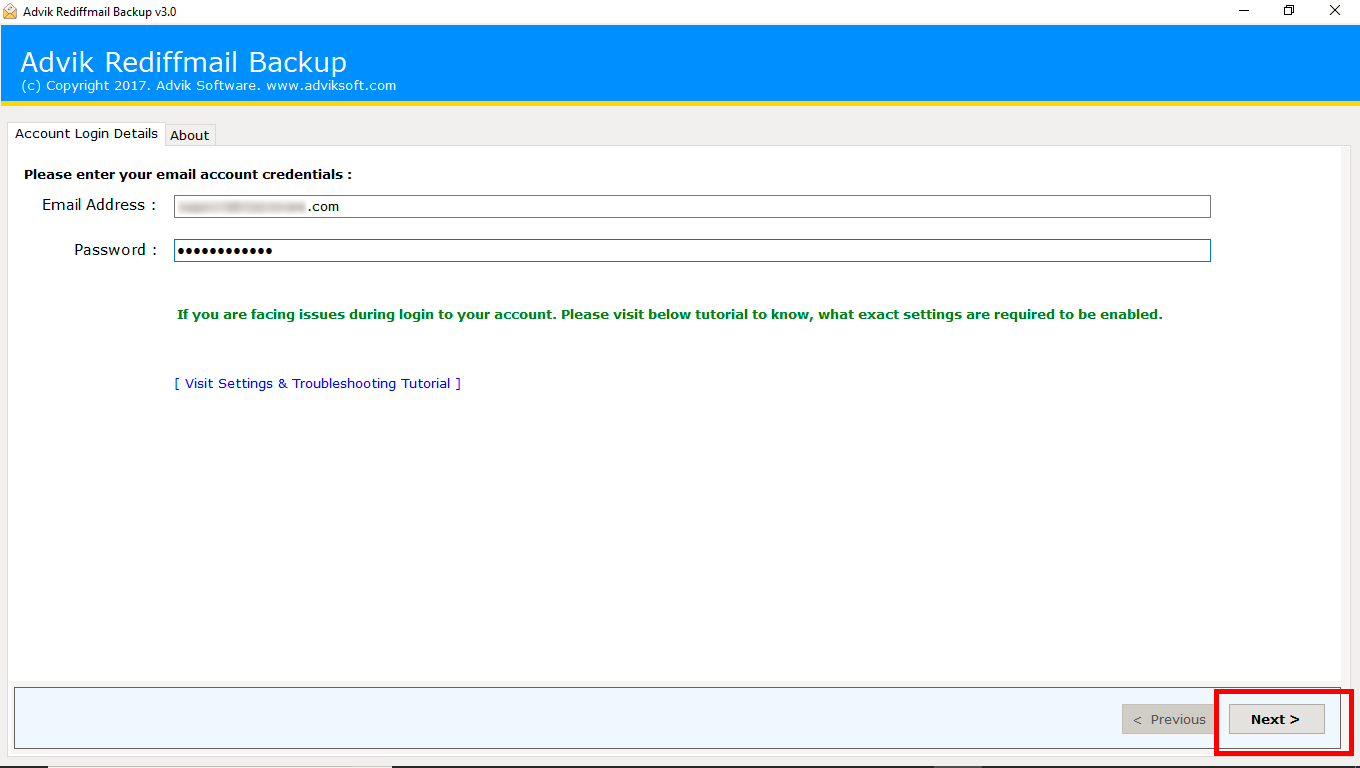Minimize the Advik Rediffmail Backup window
Image resolution: width=1360 pixels, height=768 pixels.
pos(1244,11)
